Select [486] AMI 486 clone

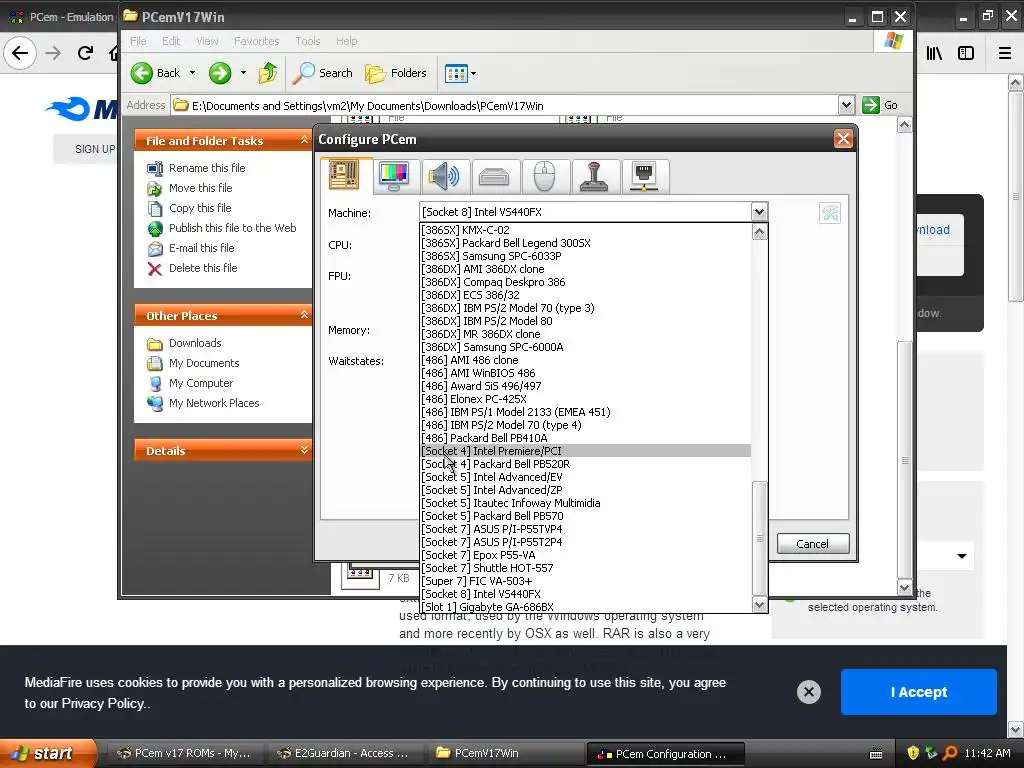(585, 360)
